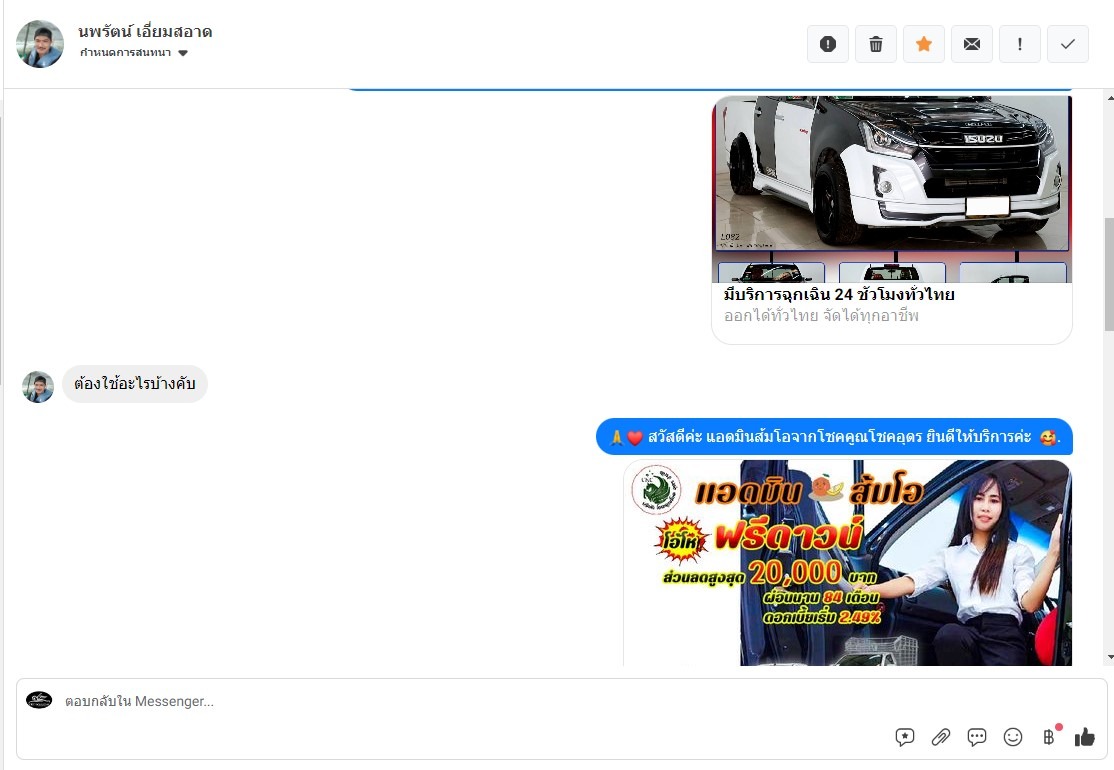Screen dimensions: 1114x770
Task: Open the Isuzu truck photo
Action: 892,189
